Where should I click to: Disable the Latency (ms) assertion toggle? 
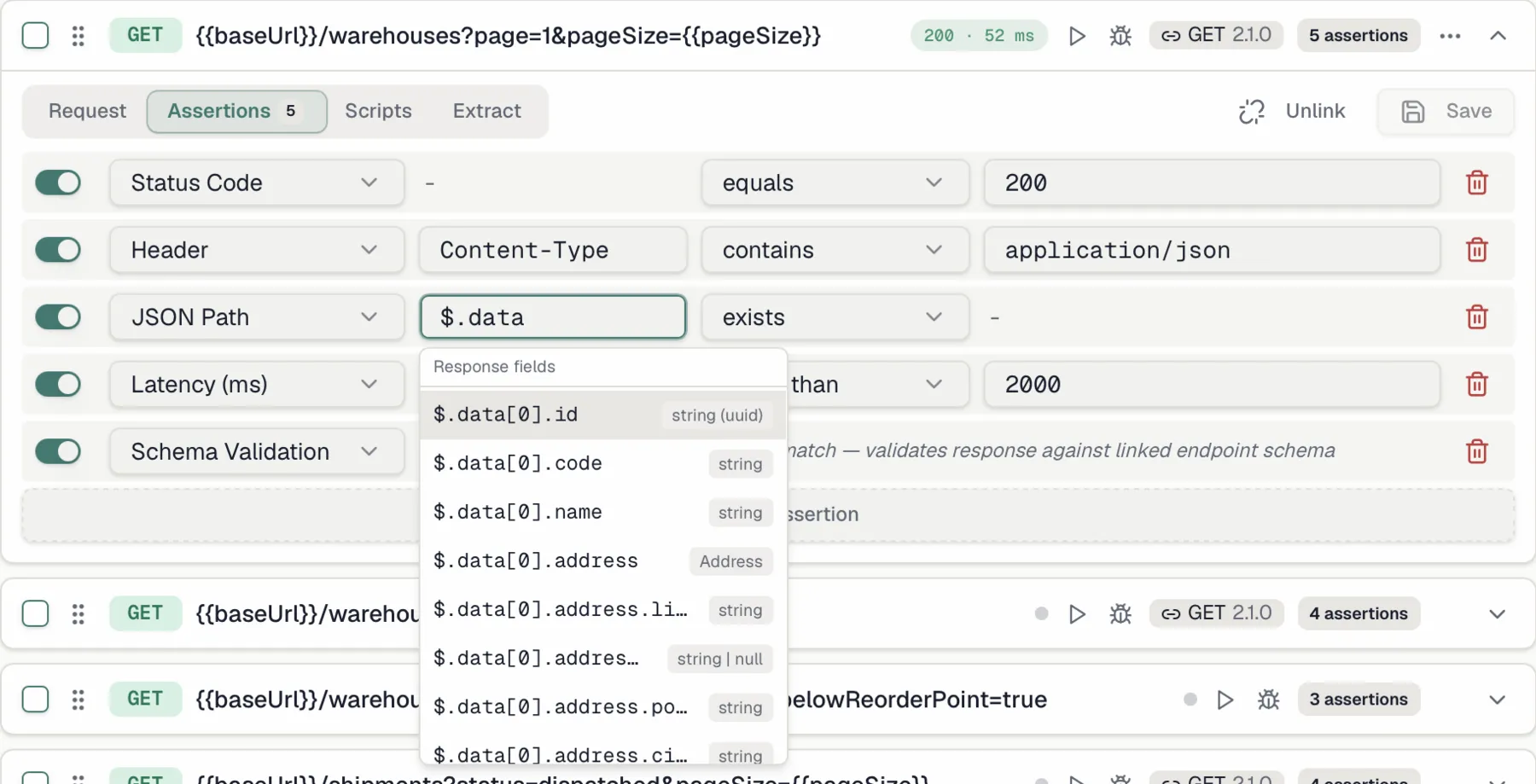click(x=58, y=385)
